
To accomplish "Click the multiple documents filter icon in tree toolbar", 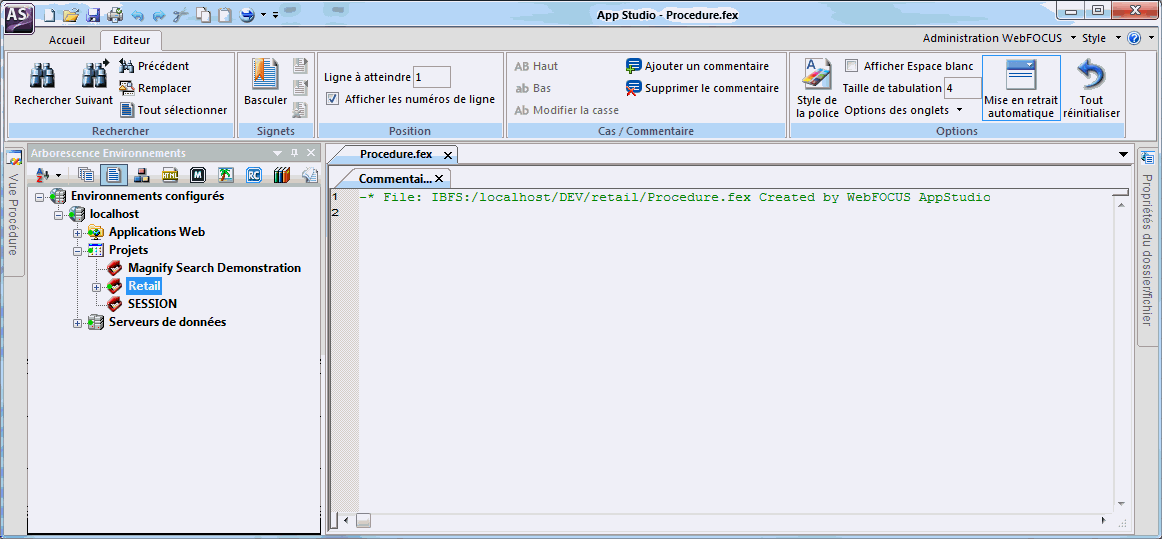I will pos(87,175).
